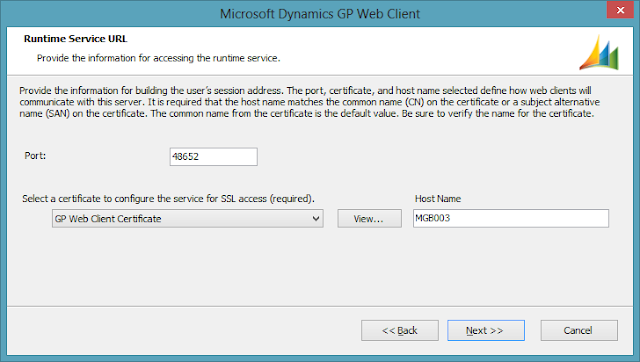
Task: Click the Runtime Service URL heading
Action: (76, 39)
